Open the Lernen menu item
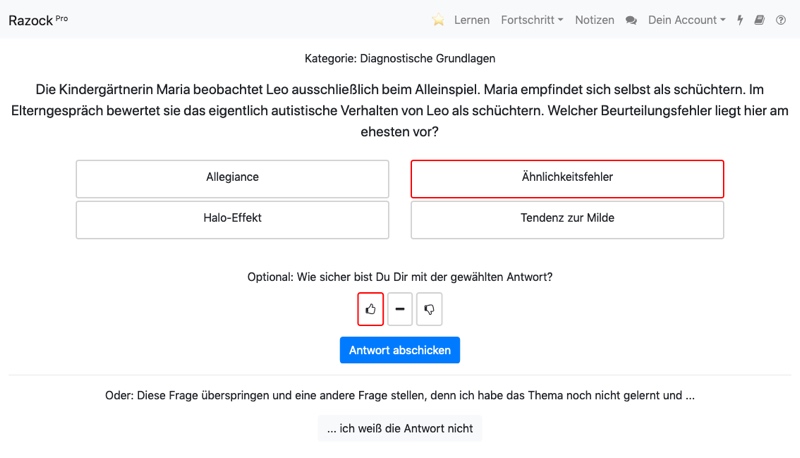Screen dimensions: 800x458 click(471, 20)
